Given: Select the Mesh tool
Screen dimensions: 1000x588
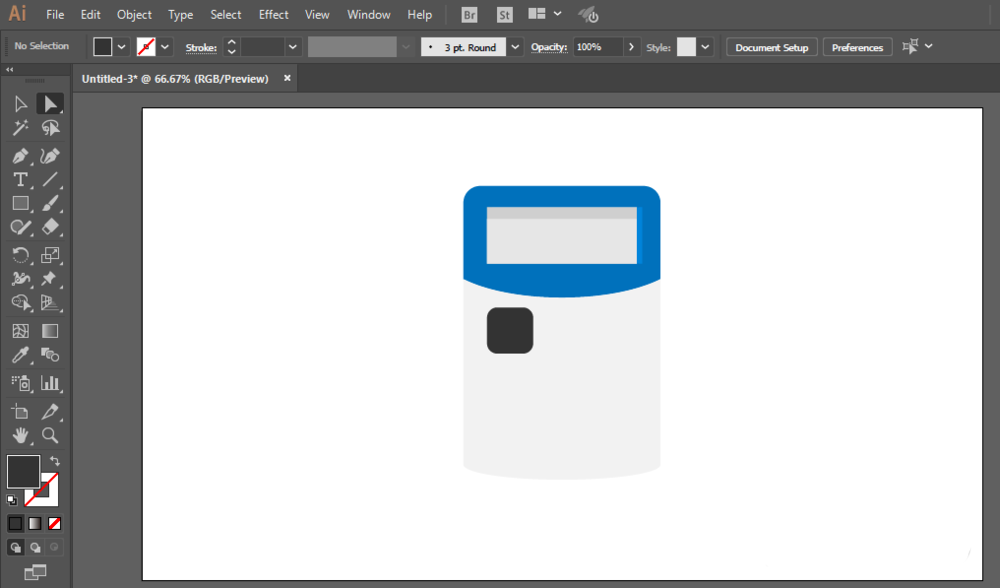Looking at the screenshot, I should coord(20,331).
